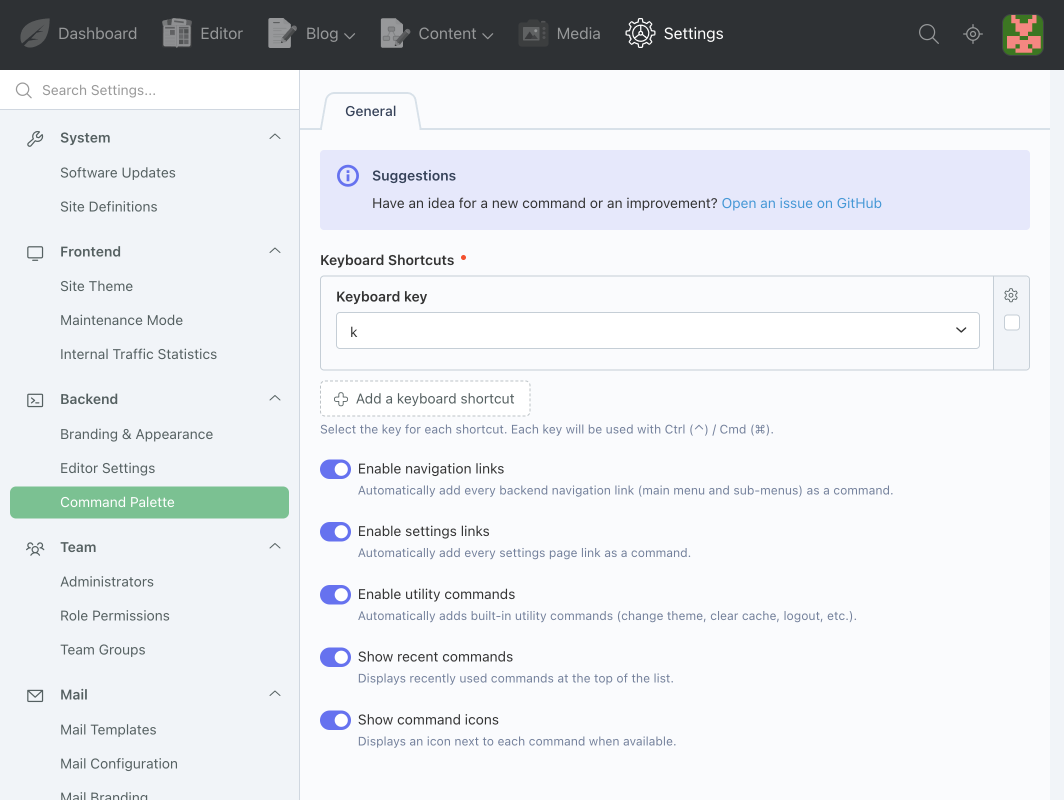Click the Suggestions info icon
The height and width of the screenshot is (800, 1064).
coord(348,176)
